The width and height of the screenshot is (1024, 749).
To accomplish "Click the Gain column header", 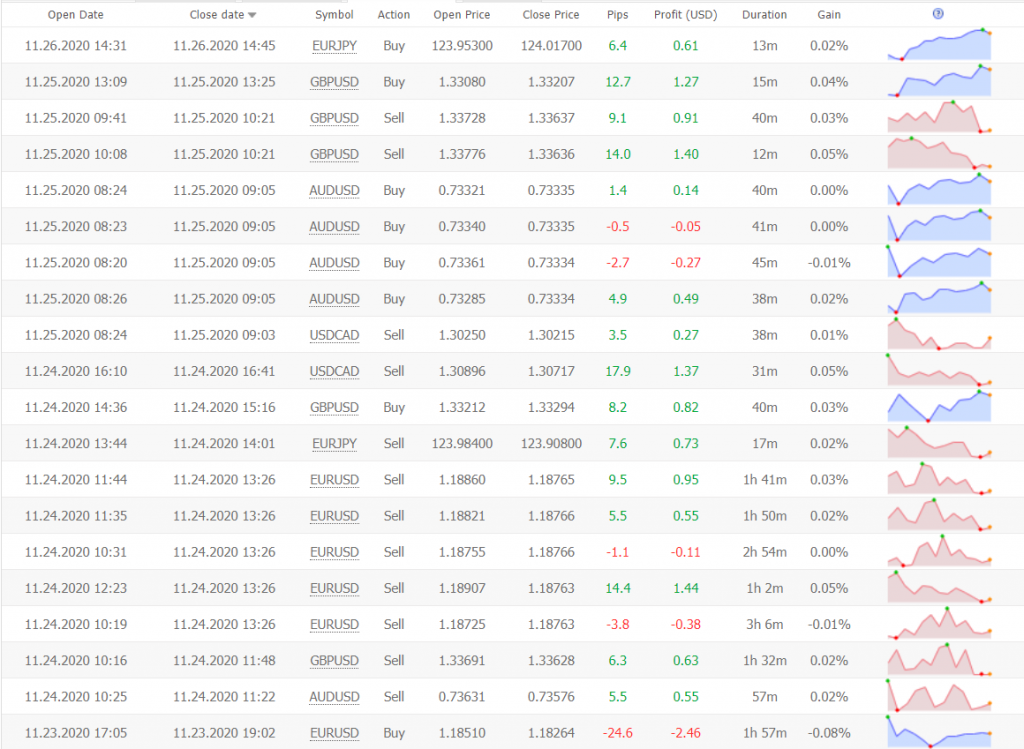I will (829, 15).
